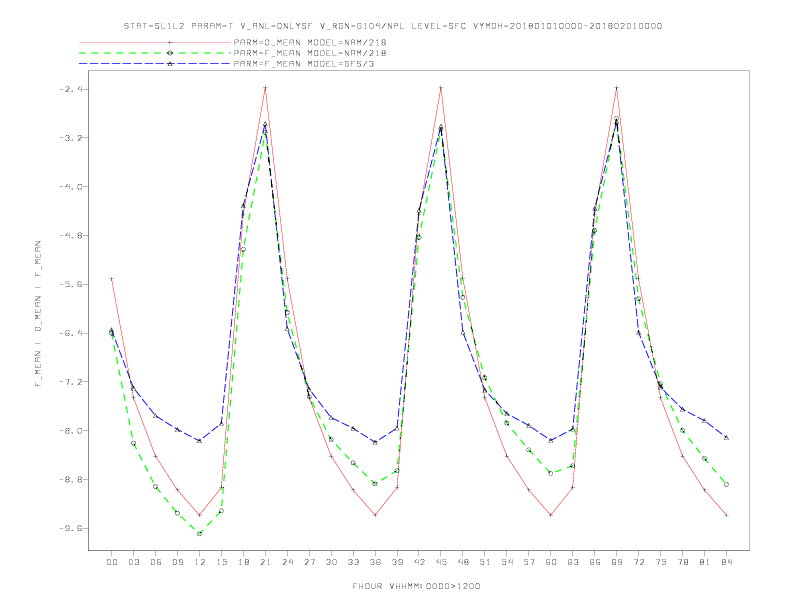792x612 pixels.
Task: Click x-axis tick label 51
Action: pos(485,562)
